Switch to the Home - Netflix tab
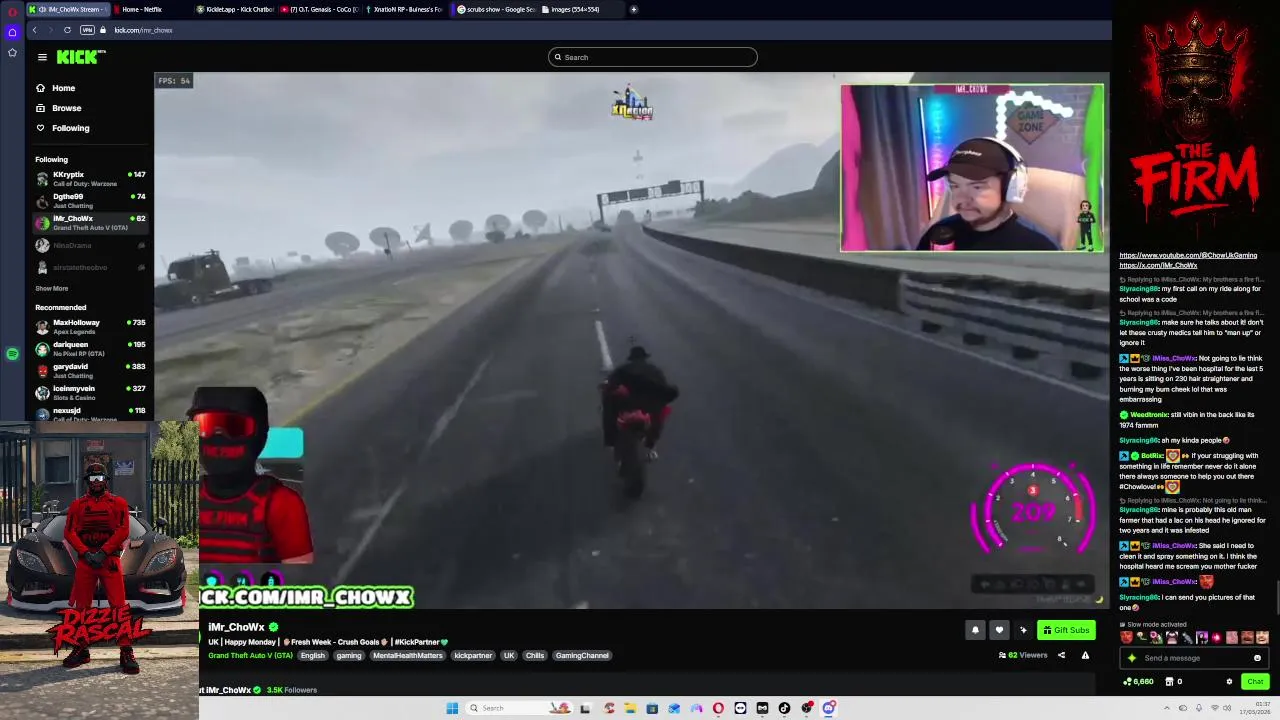 pos(150,9)
